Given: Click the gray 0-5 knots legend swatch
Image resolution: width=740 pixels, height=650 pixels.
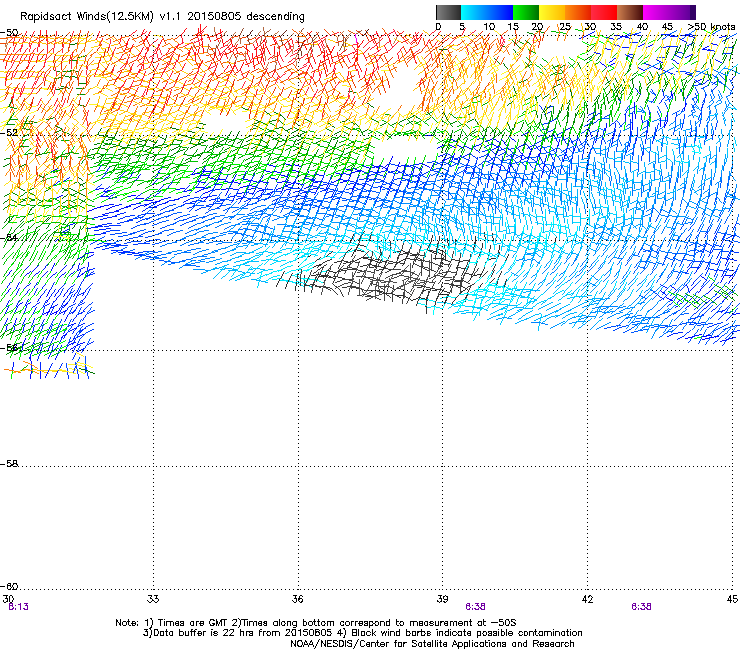Looking at the screenshot, I should tap(448, 12).
